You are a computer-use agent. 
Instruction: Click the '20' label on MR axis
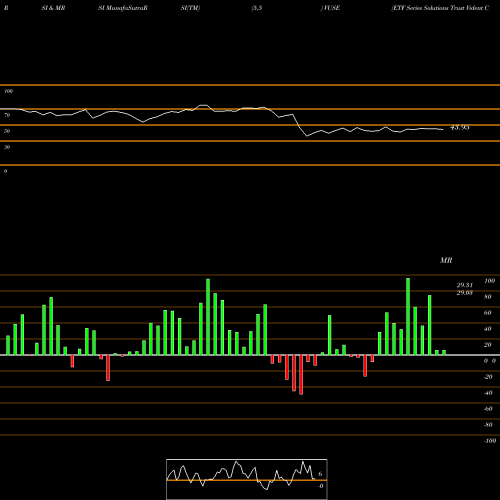[x=488, y=345]
